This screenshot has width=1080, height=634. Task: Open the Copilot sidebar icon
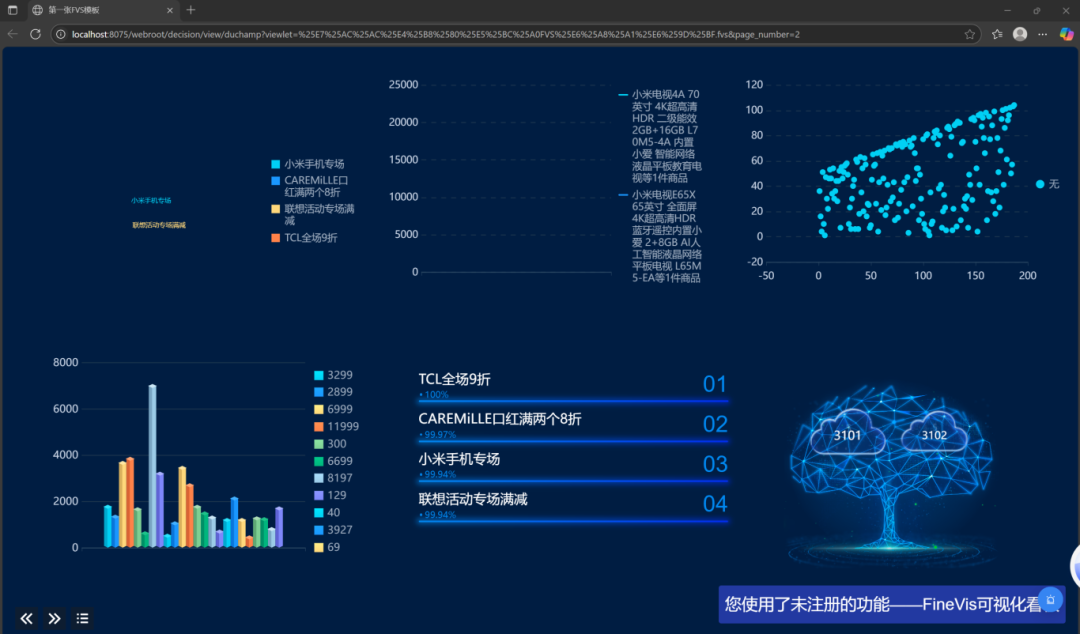click(1065, 34)
